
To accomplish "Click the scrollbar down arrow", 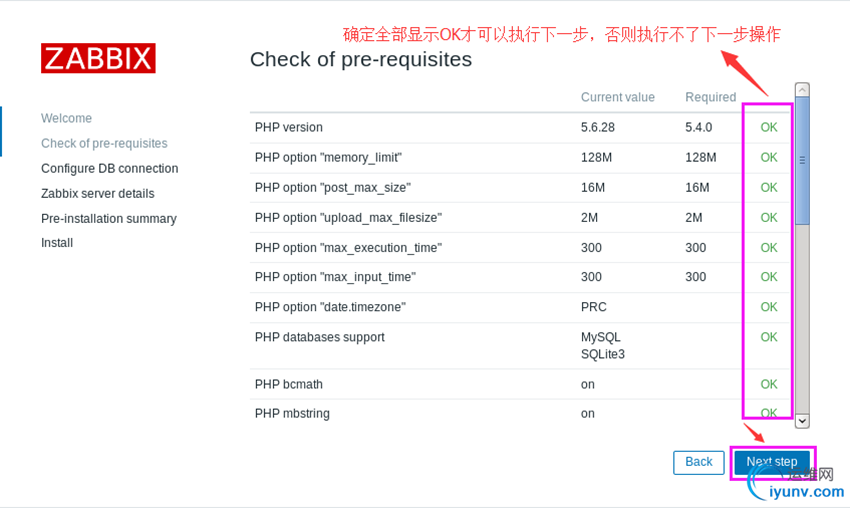I will pyautogui.click(x=802, y=421).
